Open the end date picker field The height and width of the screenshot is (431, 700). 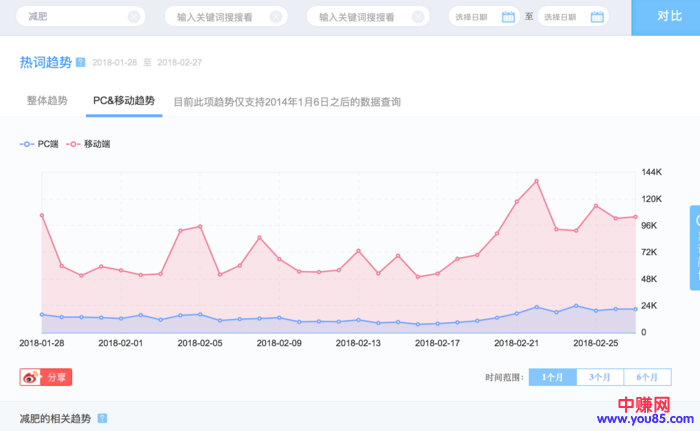tap(565, 17)
